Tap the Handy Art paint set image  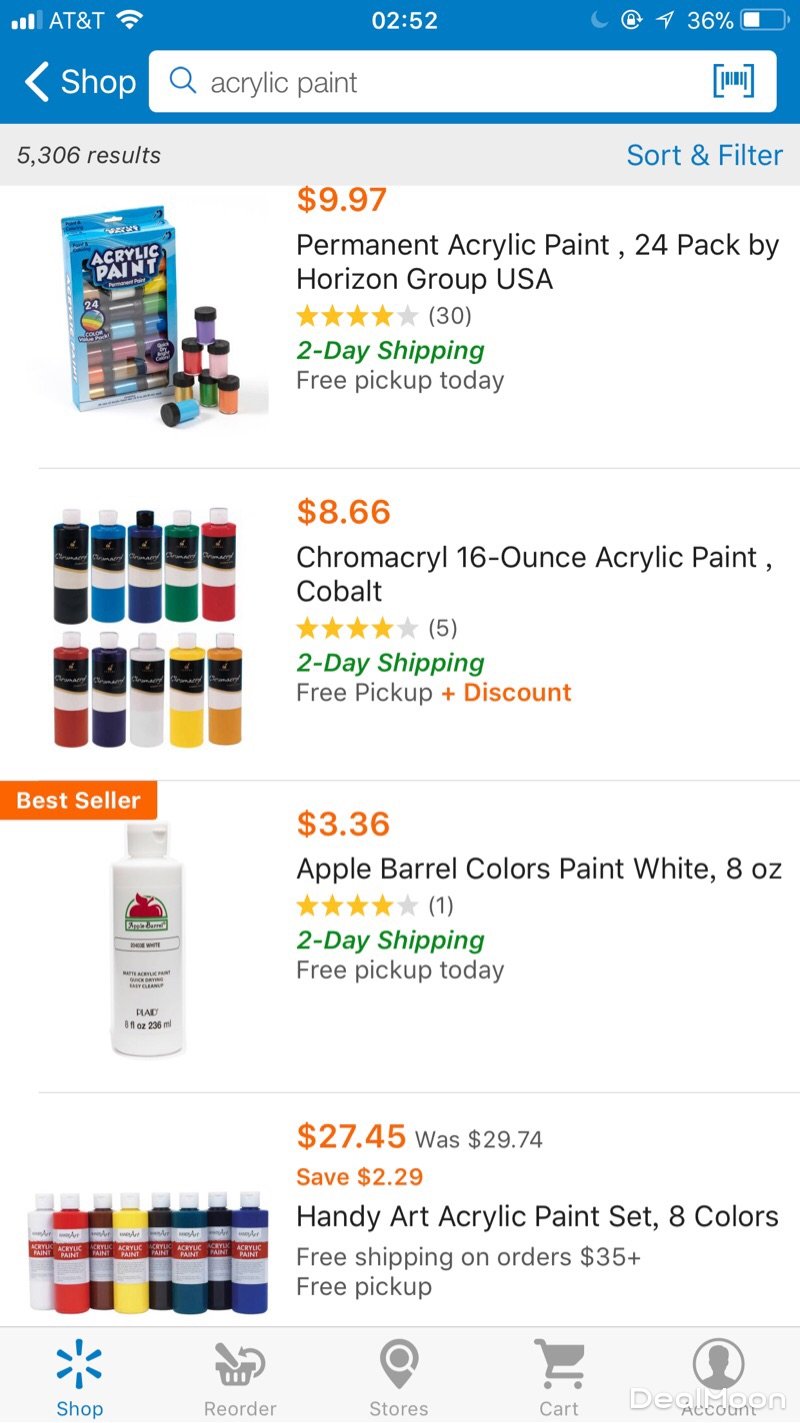click(148, 1250)
